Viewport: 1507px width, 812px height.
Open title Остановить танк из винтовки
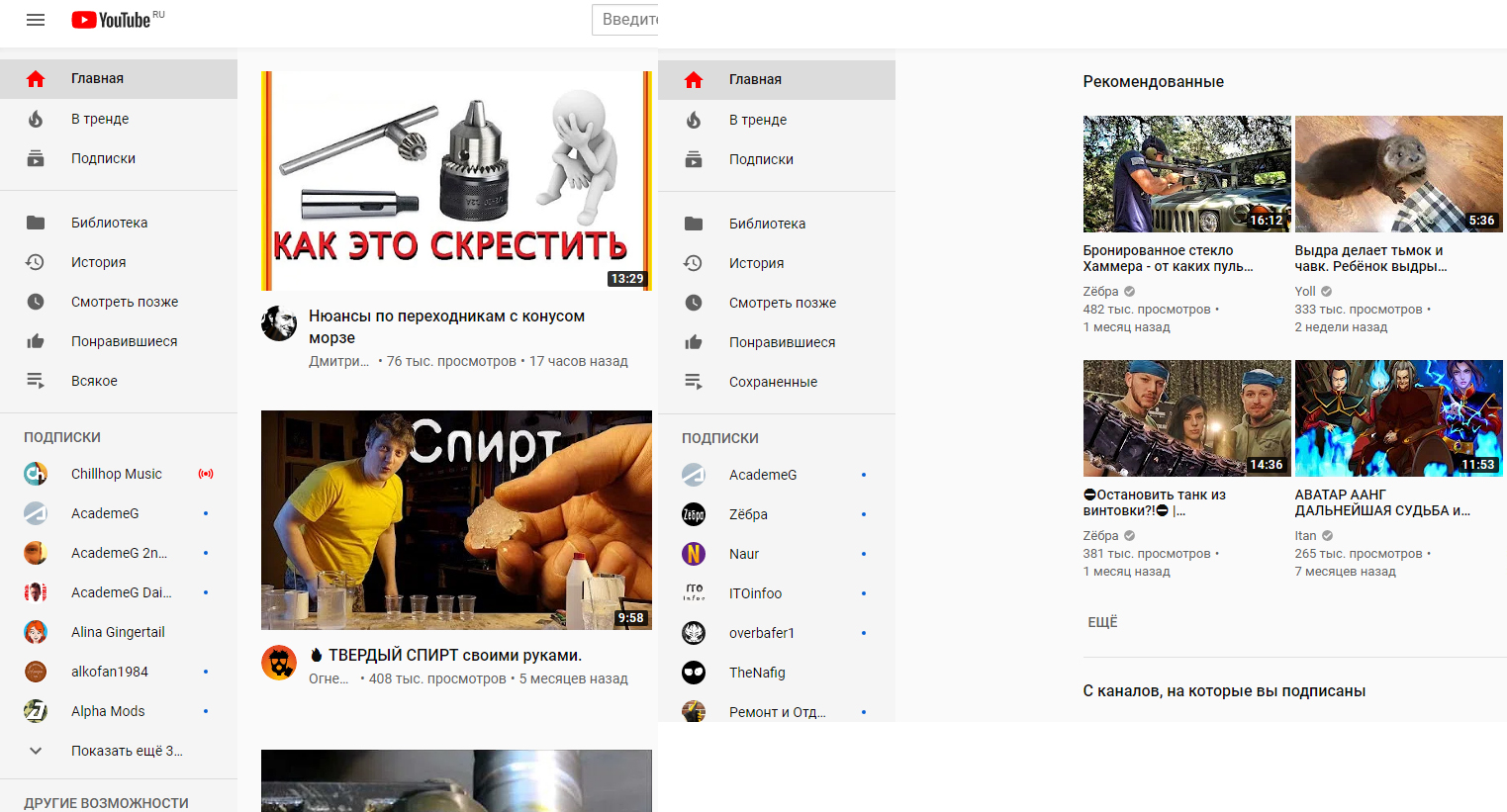point(1155,502)
